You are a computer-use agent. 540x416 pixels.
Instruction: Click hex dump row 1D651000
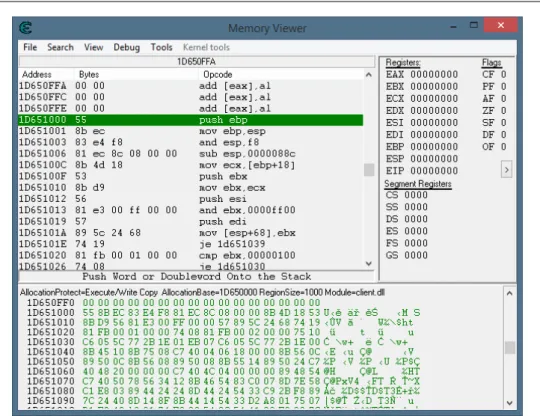(224, 313)
